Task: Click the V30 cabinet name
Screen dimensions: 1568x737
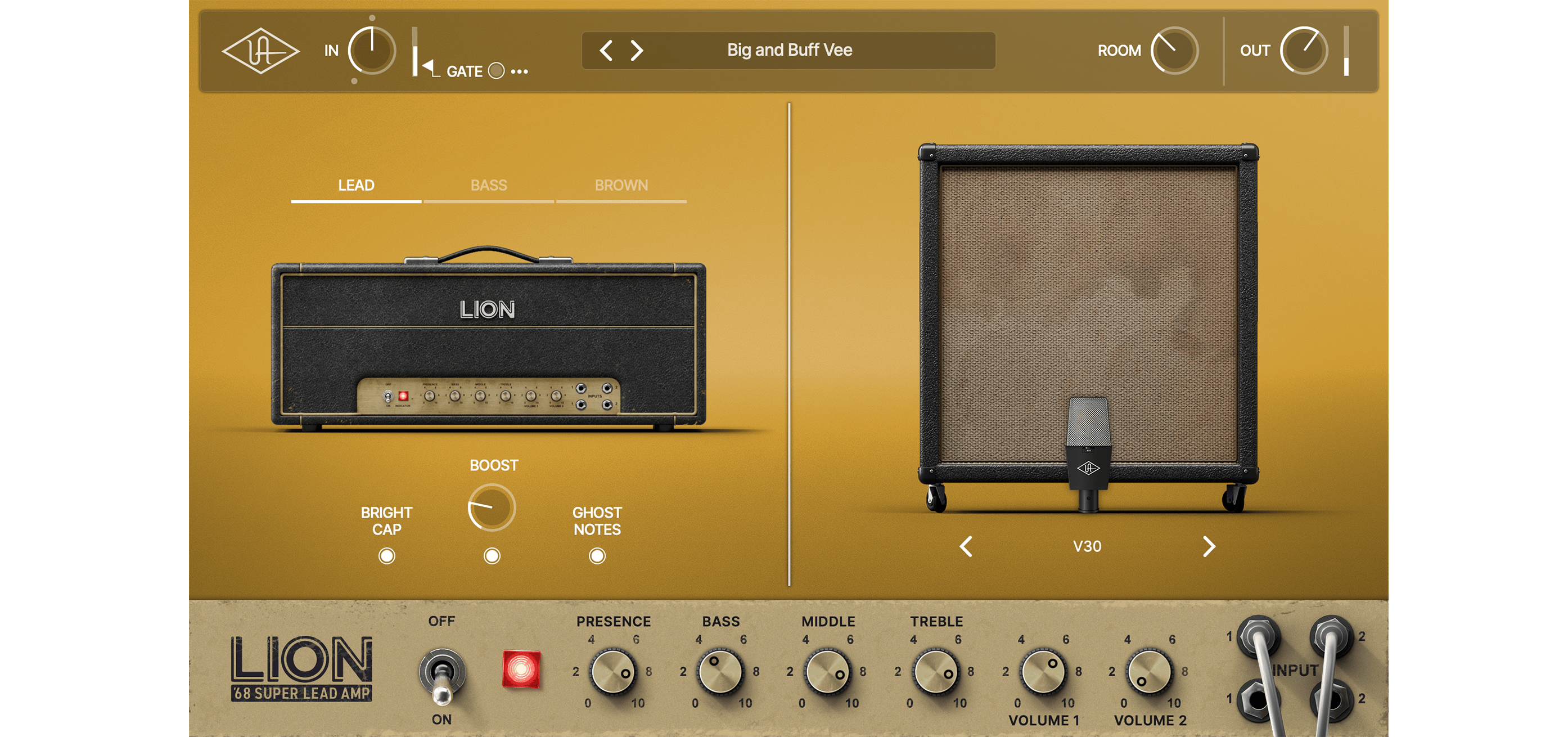Action: (x=1087, y=546)
